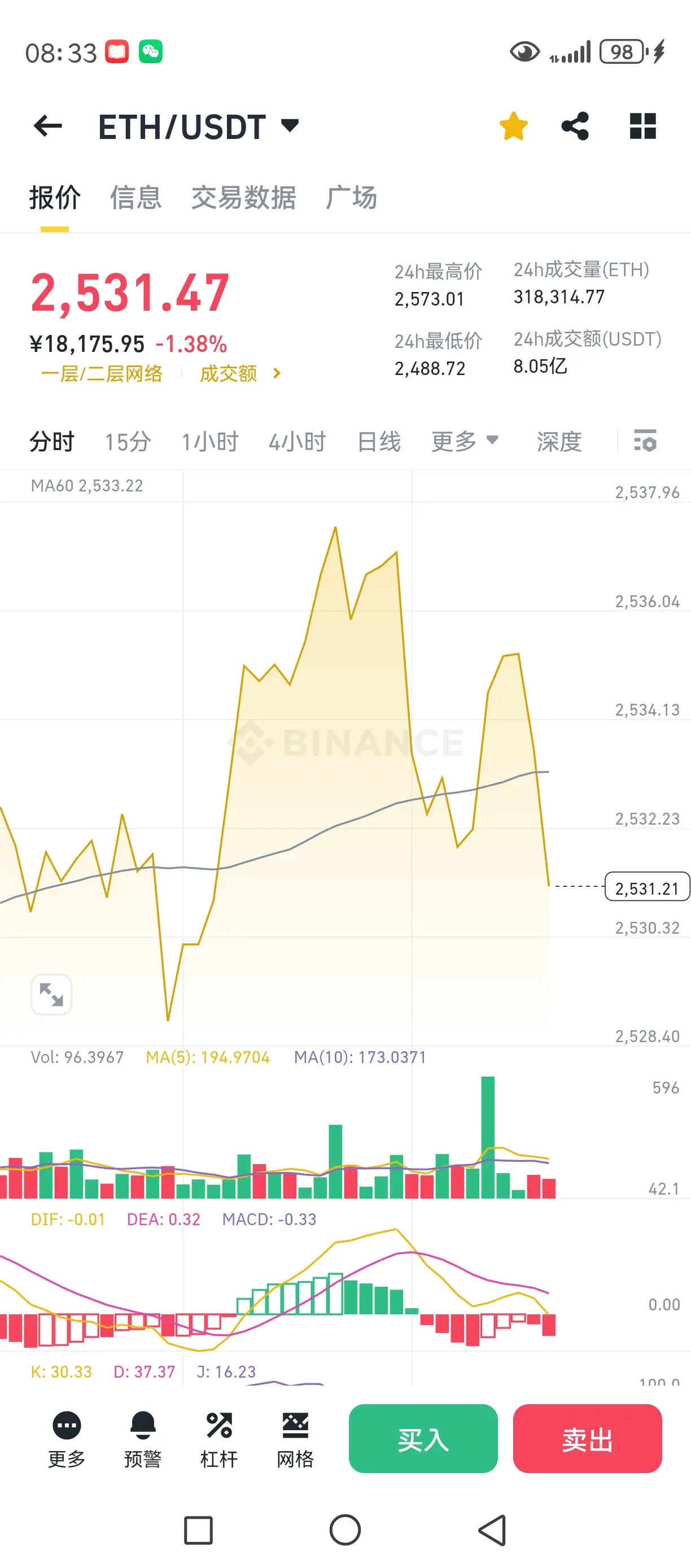Open 杠杆 margin trading icon

[x=219, y=1440]
